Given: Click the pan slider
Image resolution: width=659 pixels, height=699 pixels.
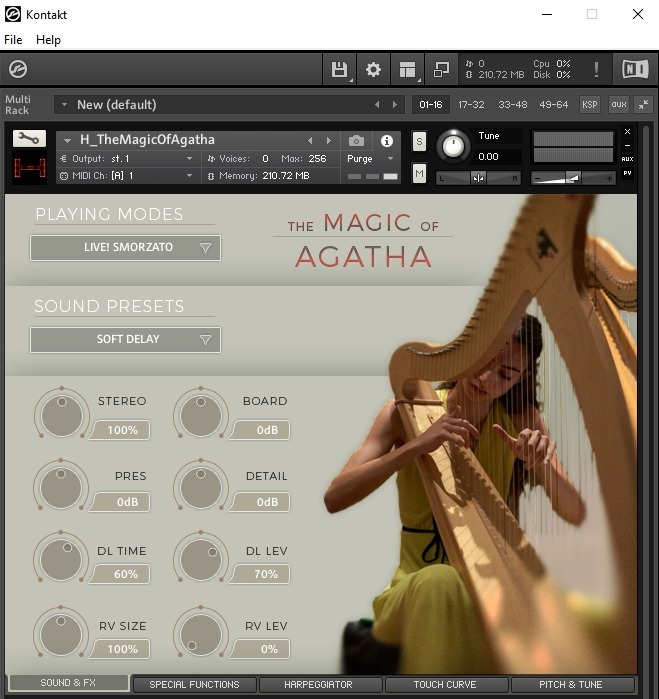Looking at the screenshot, I should pyautogui.click(x=478, y=178).
